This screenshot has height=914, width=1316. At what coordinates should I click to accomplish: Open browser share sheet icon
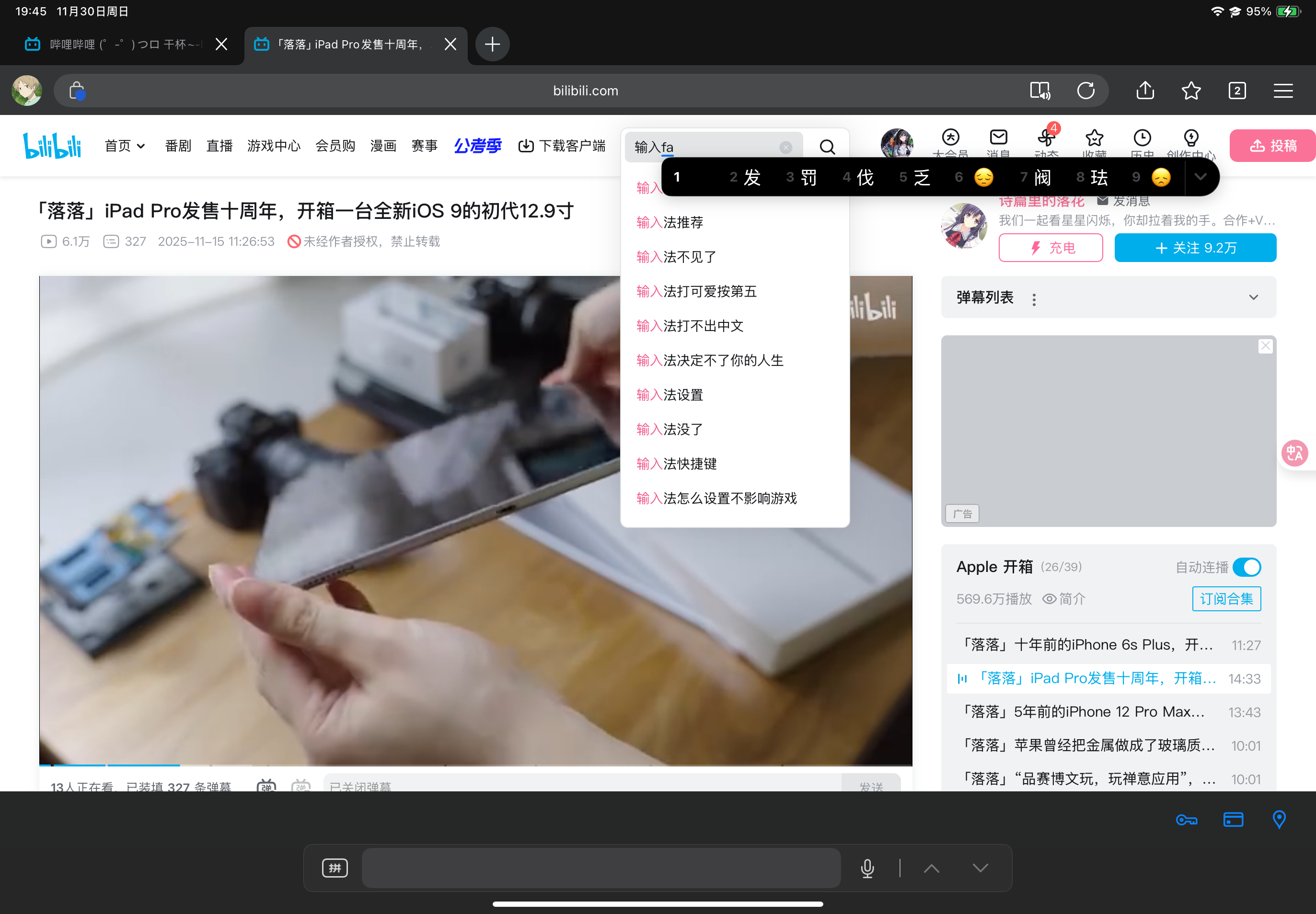1145,91
